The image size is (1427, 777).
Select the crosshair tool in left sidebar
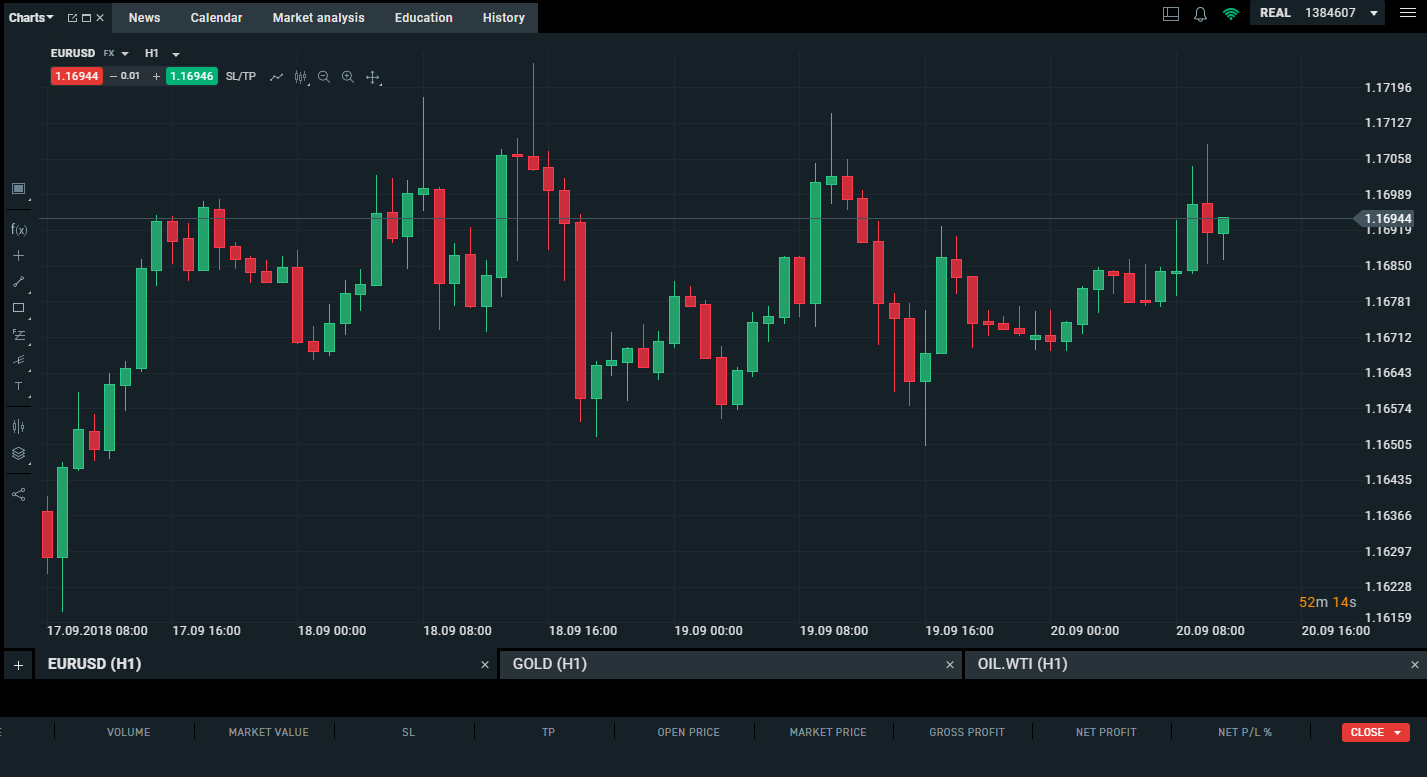tap(18, 256)
